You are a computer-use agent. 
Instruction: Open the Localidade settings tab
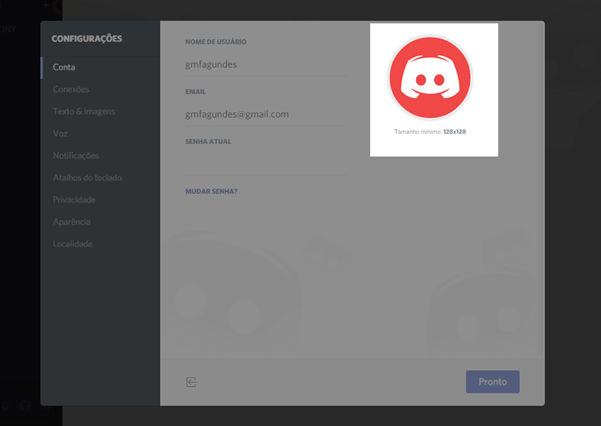pyautogui.click(x=73, y=243)
